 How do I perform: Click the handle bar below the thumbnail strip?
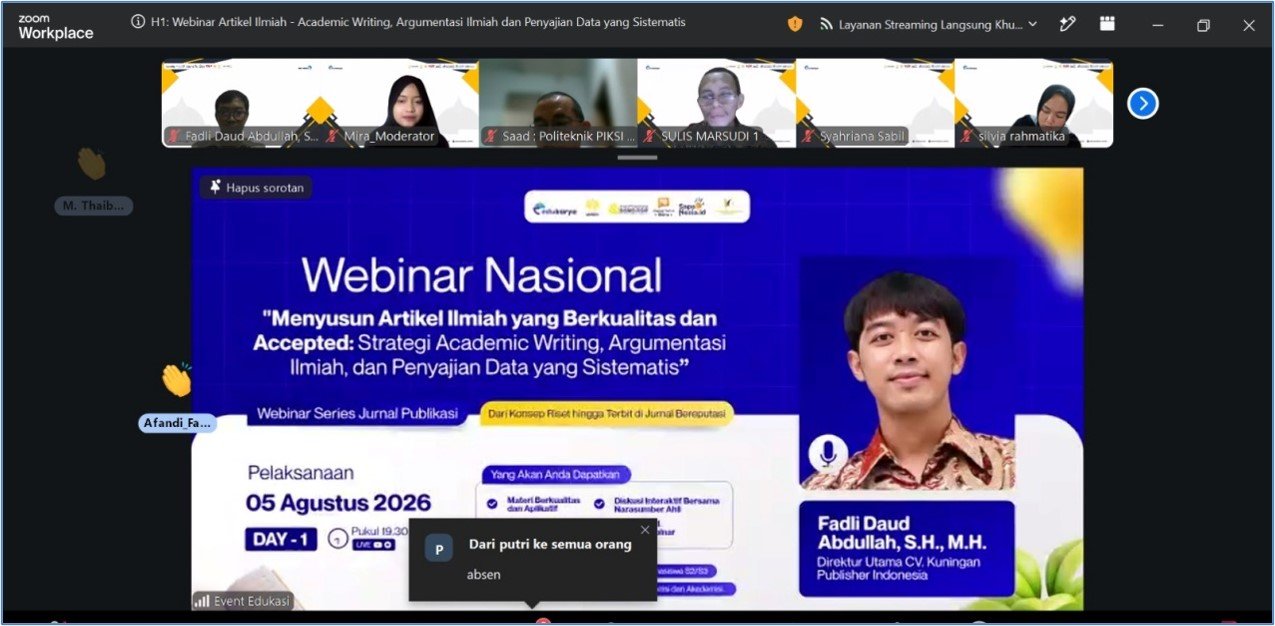pyautogui.click(x=637, y=157)
